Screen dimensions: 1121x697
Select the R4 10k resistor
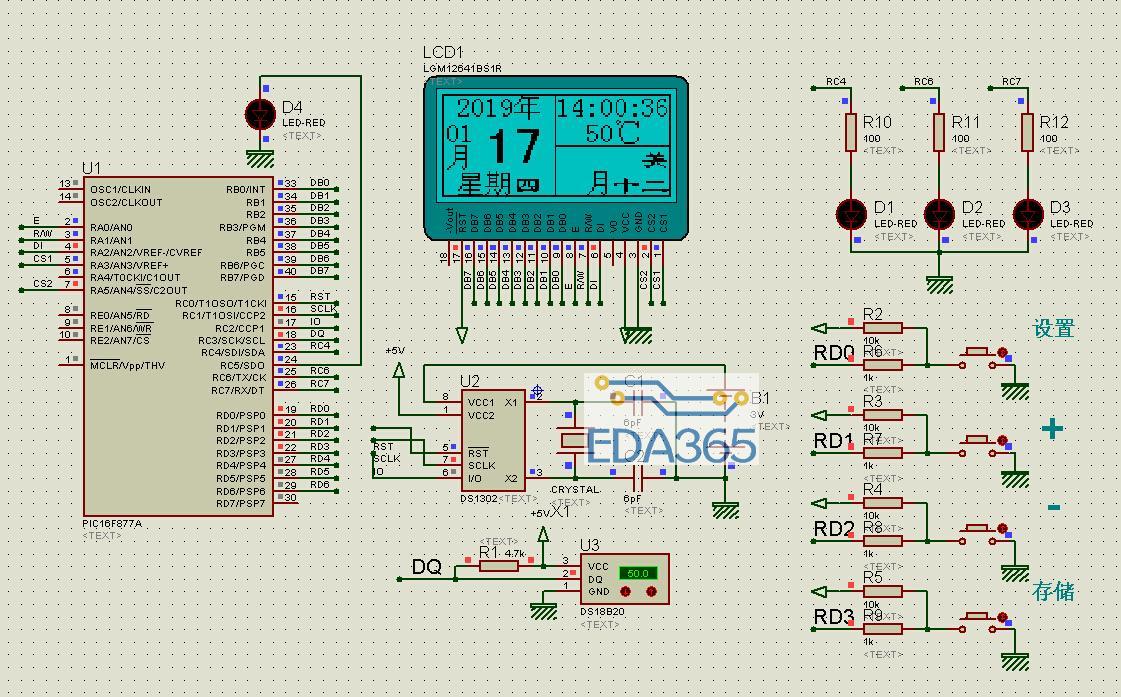point(883,503)
